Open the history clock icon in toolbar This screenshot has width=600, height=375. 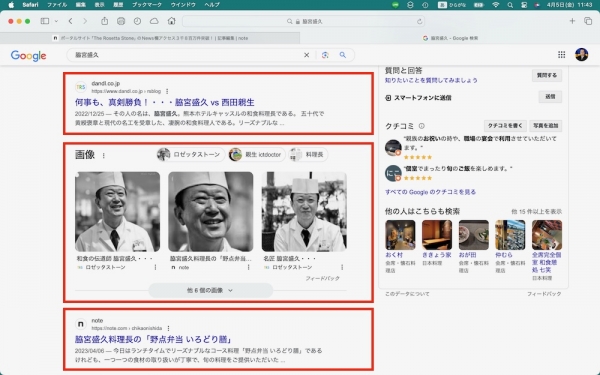[x=137, y=21]
